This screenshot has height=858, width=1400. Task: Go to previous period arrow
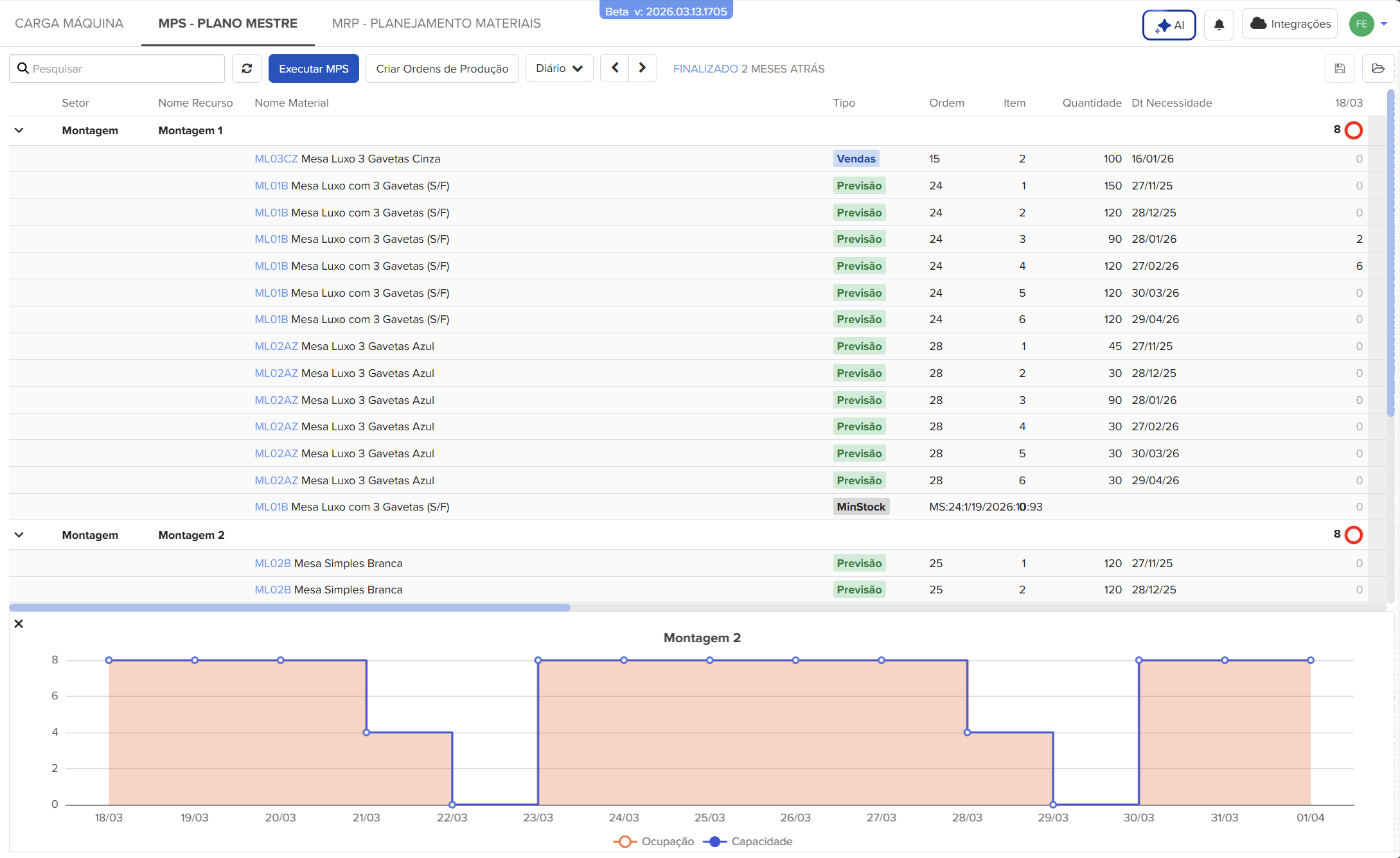[615, 68]
